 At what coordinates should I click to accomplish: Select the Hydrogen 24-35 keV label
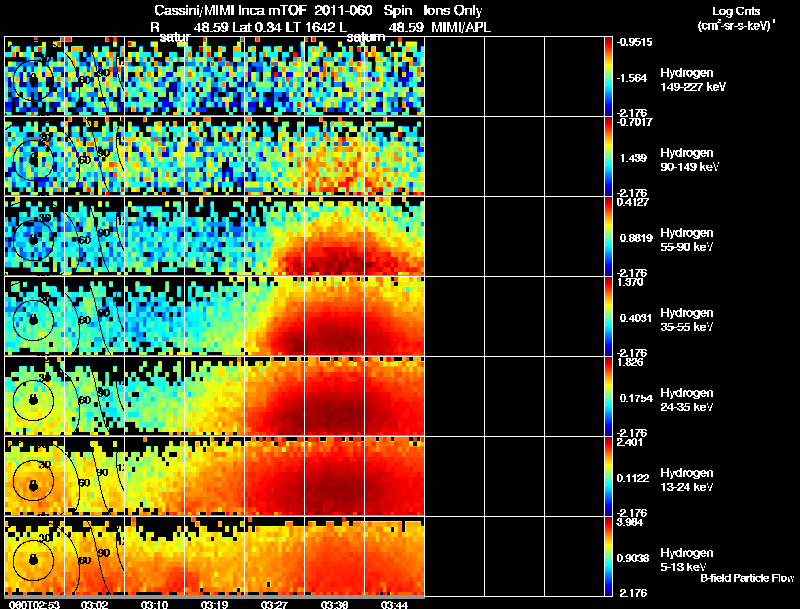click(687, 400)
